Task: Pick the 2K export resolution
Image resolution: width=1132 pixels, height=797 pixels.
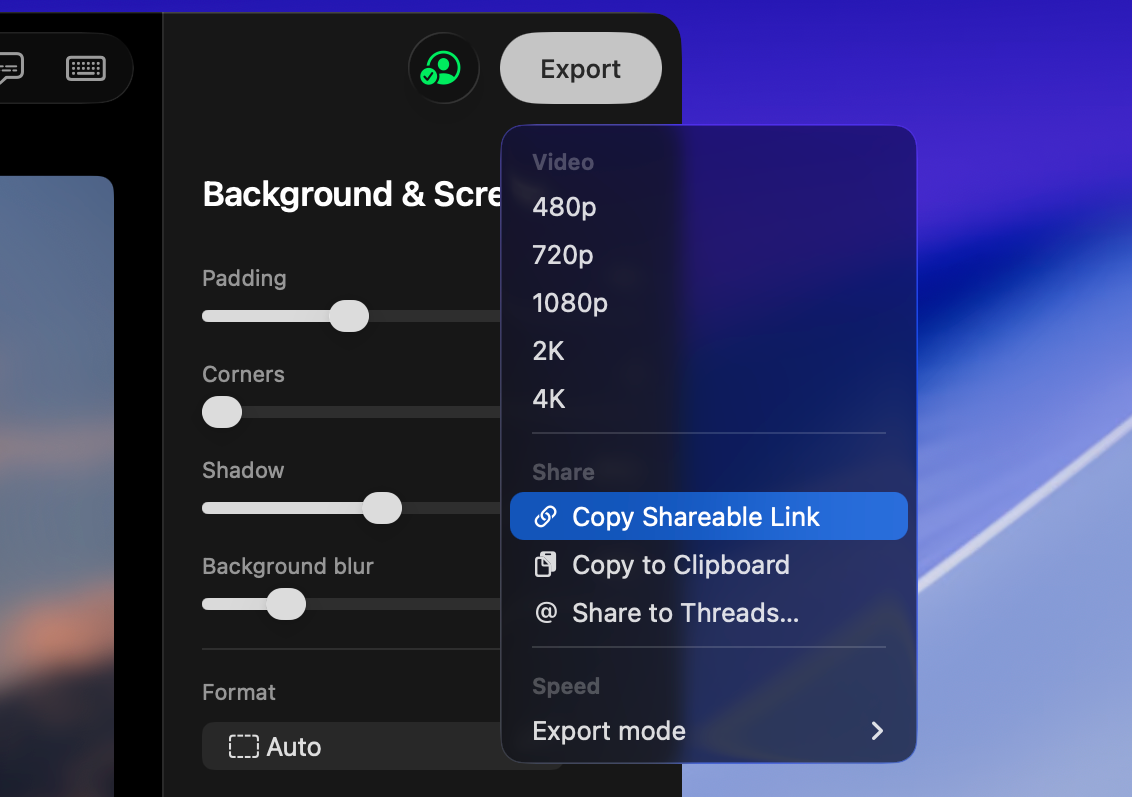Action: click(x=708, y=351)
